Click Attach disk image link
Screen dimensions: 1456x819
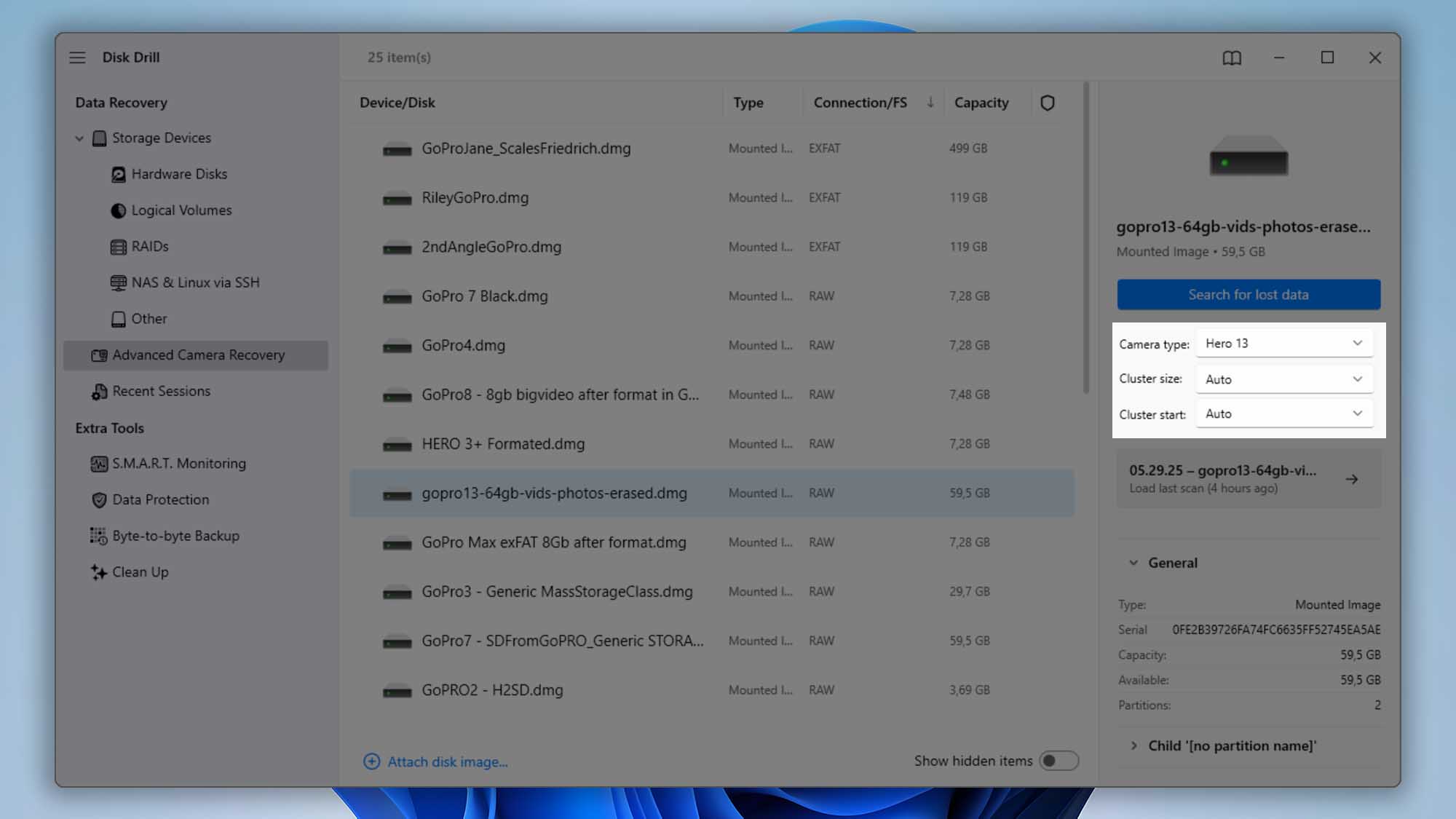(x=447, y=761)
